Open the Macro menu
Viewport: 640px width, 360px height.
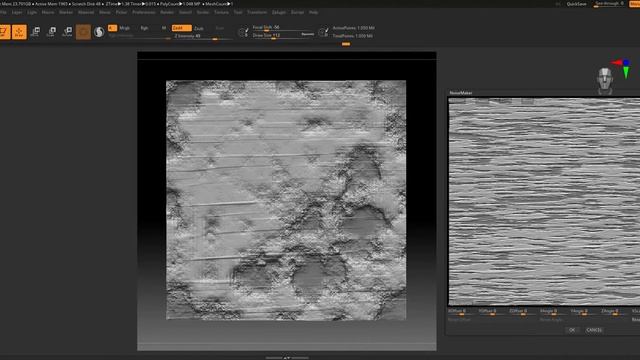(48, 13)
